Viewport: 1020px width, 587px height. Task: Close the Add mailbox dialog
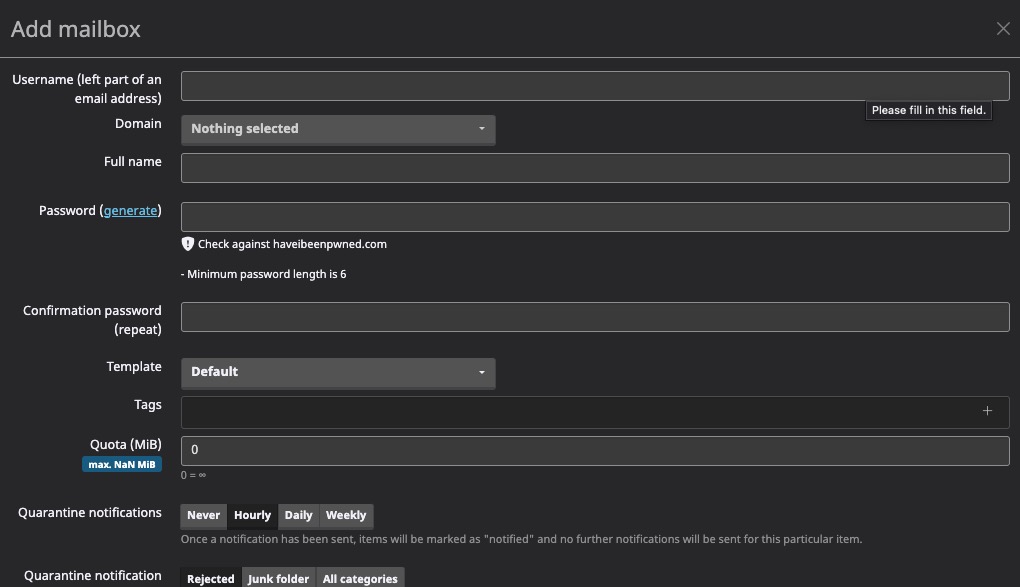tap(1003, 28)
